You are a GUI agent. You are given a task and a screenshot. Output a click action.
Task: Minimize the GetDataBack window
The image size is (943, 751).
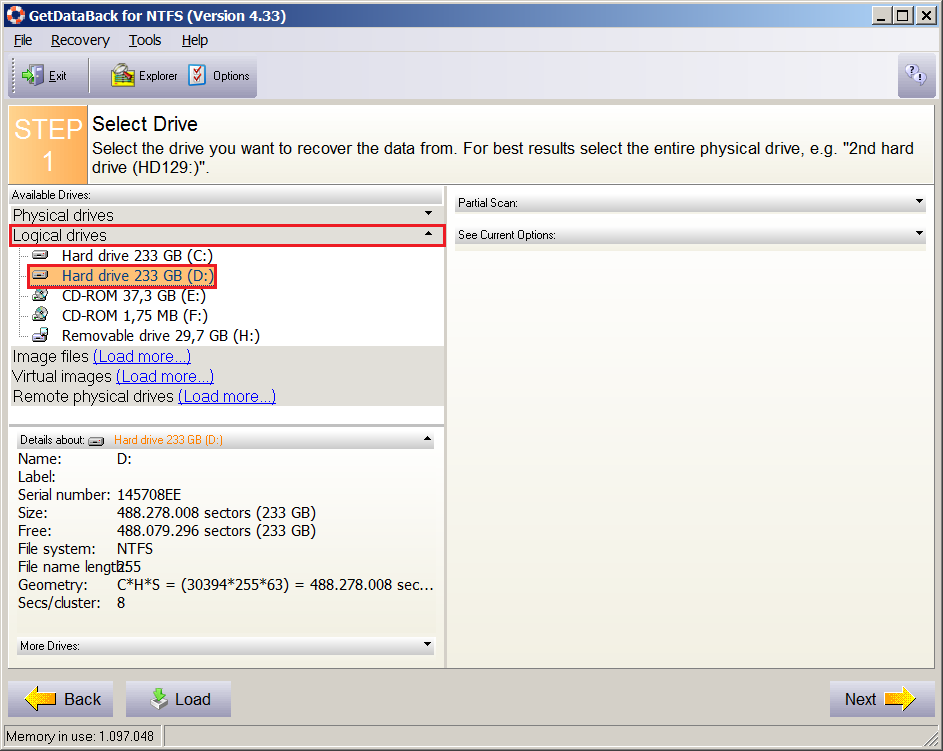[x=882, y=16]
